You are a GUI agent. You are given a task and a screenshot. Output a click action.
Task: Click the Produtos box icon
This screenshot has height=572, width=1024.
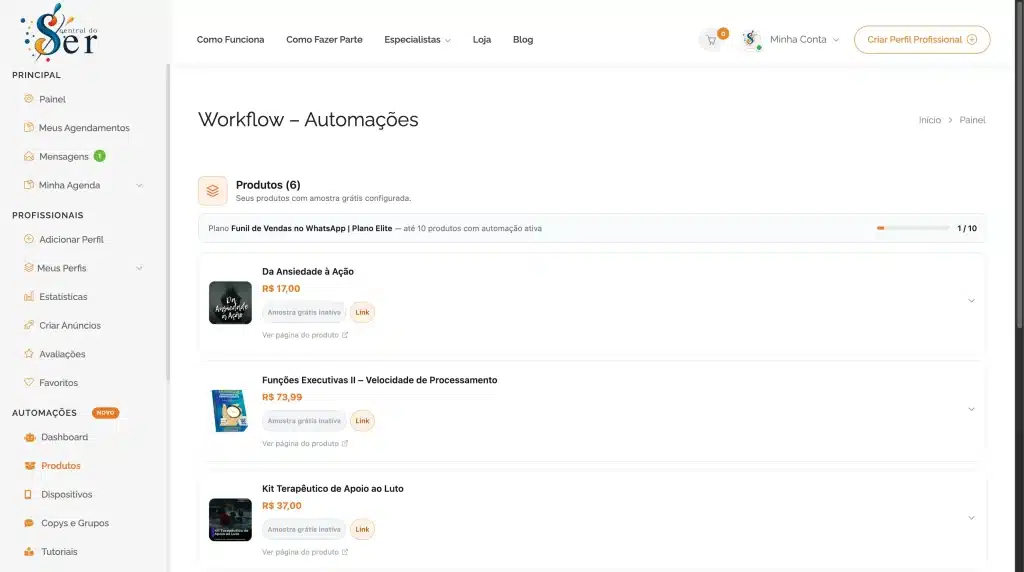click(x=29, y=466)
